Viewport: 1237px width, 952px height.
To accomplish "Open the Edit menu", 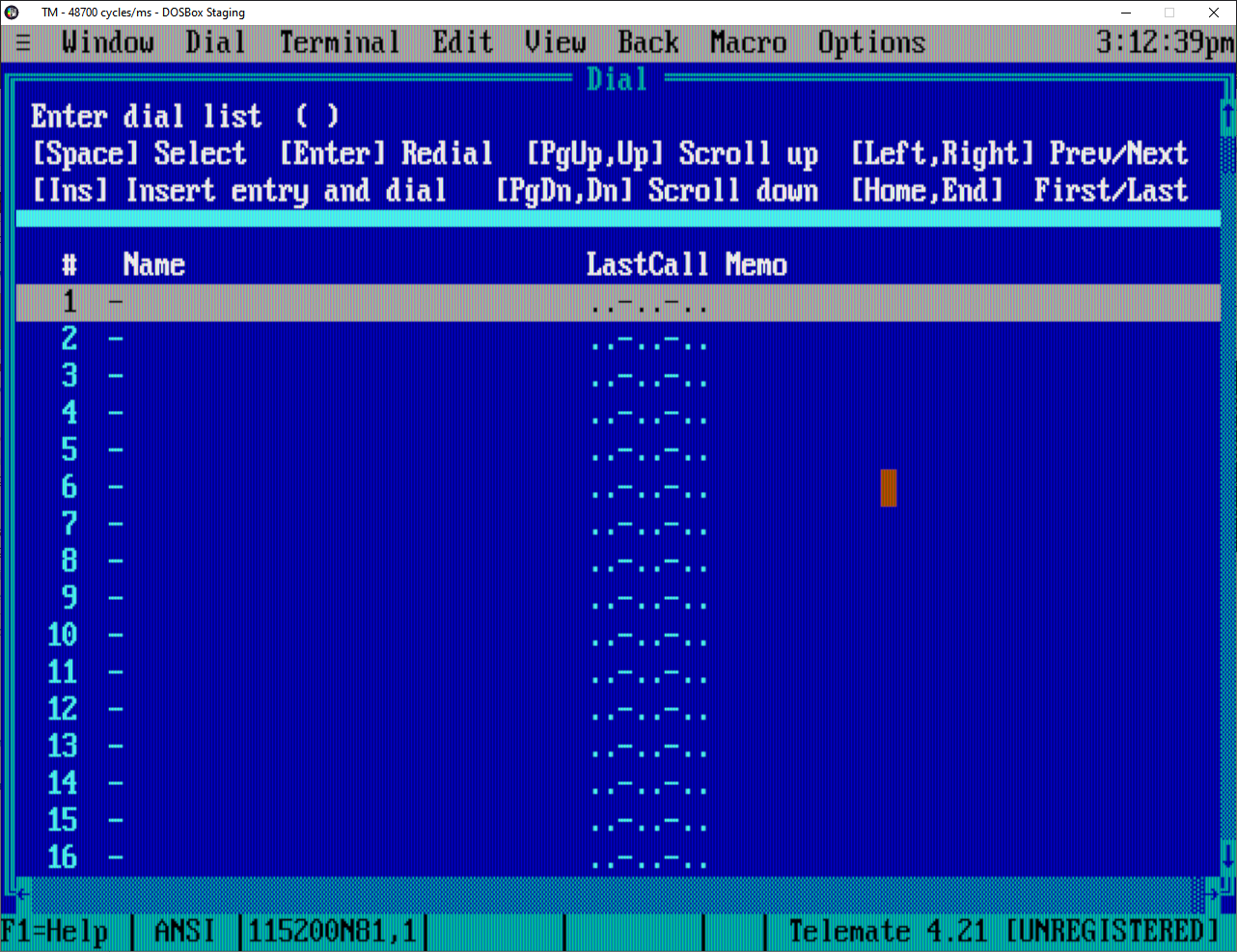I will (x=461, y=42).
